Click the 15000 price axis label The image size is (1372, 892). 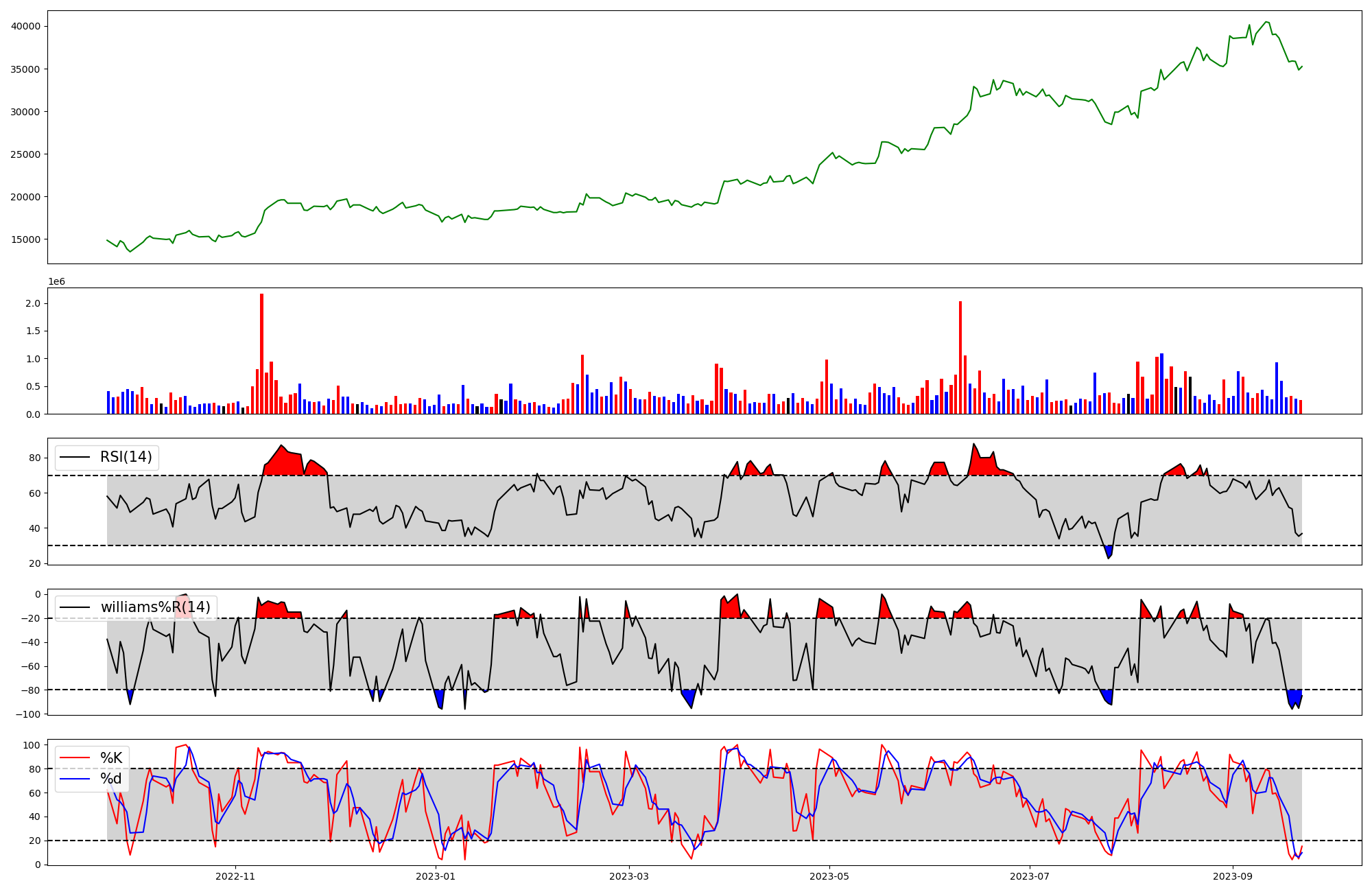pos(25,239)
